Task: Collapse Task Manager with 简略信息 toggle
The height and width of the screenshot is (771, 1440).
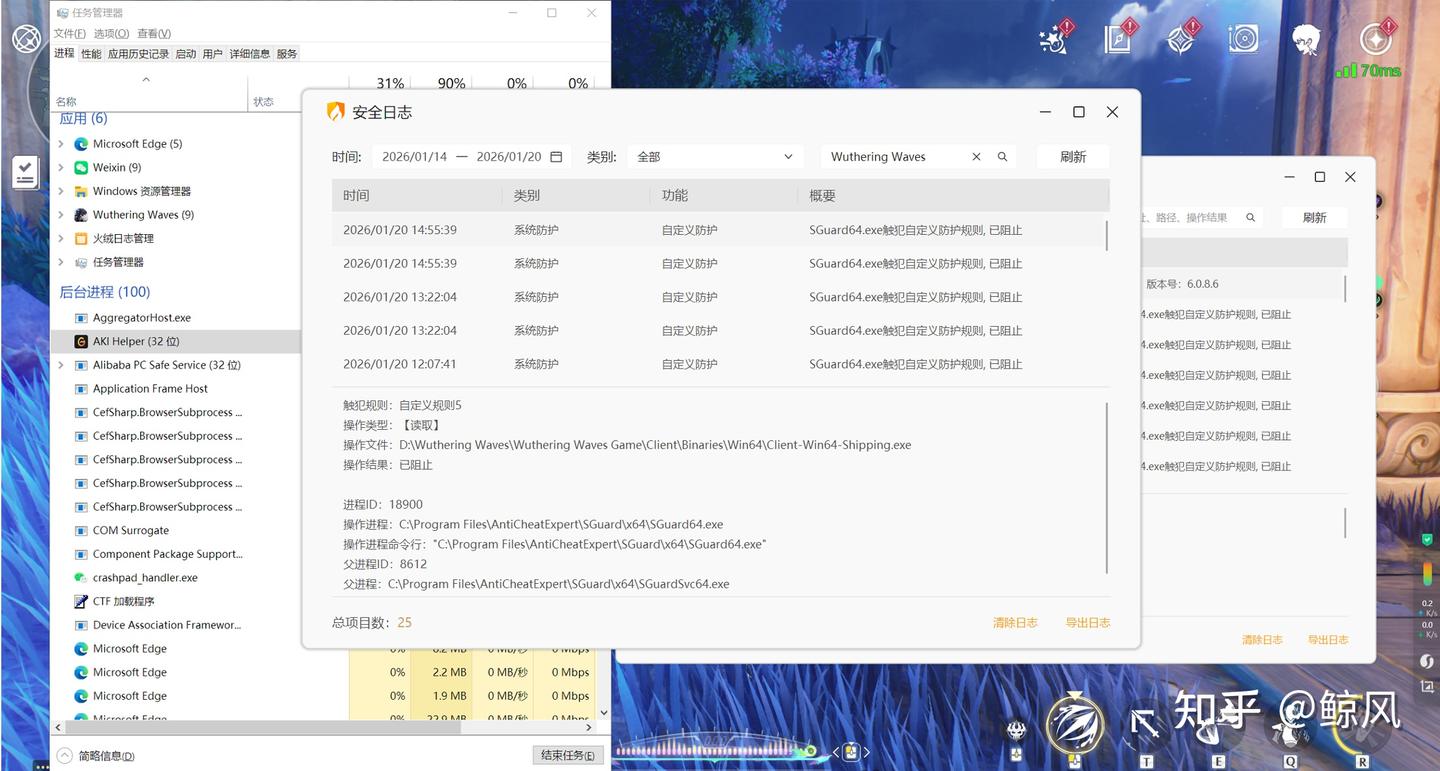Action: coord(94,756)
